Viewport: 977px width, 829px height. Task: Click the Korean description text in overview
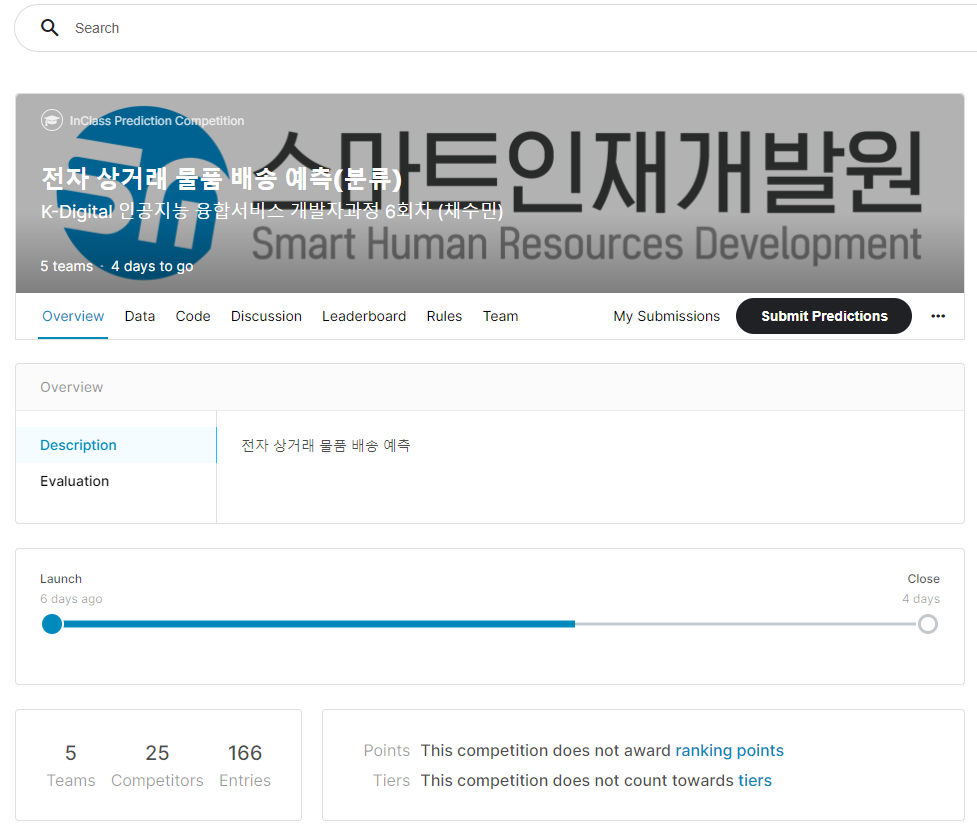tap(325, 446)
